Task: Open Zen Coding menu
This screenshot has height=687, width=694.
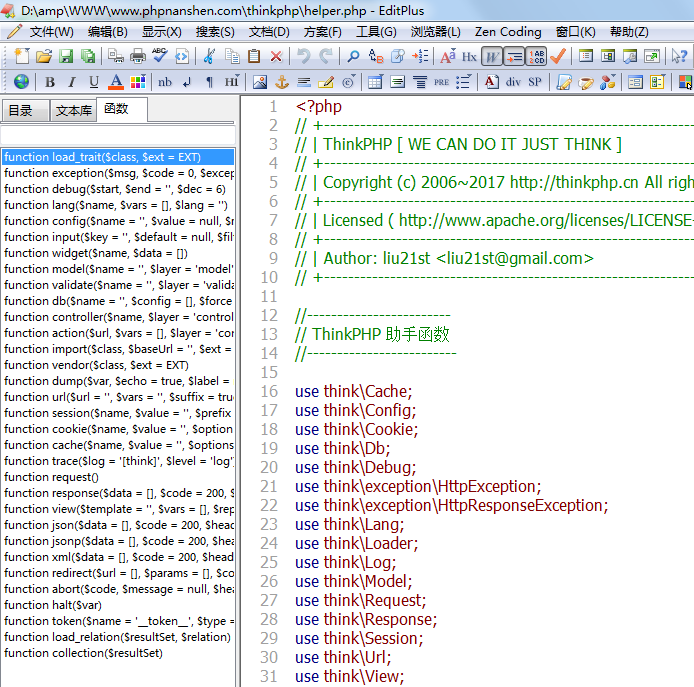Action: (508, 32)
